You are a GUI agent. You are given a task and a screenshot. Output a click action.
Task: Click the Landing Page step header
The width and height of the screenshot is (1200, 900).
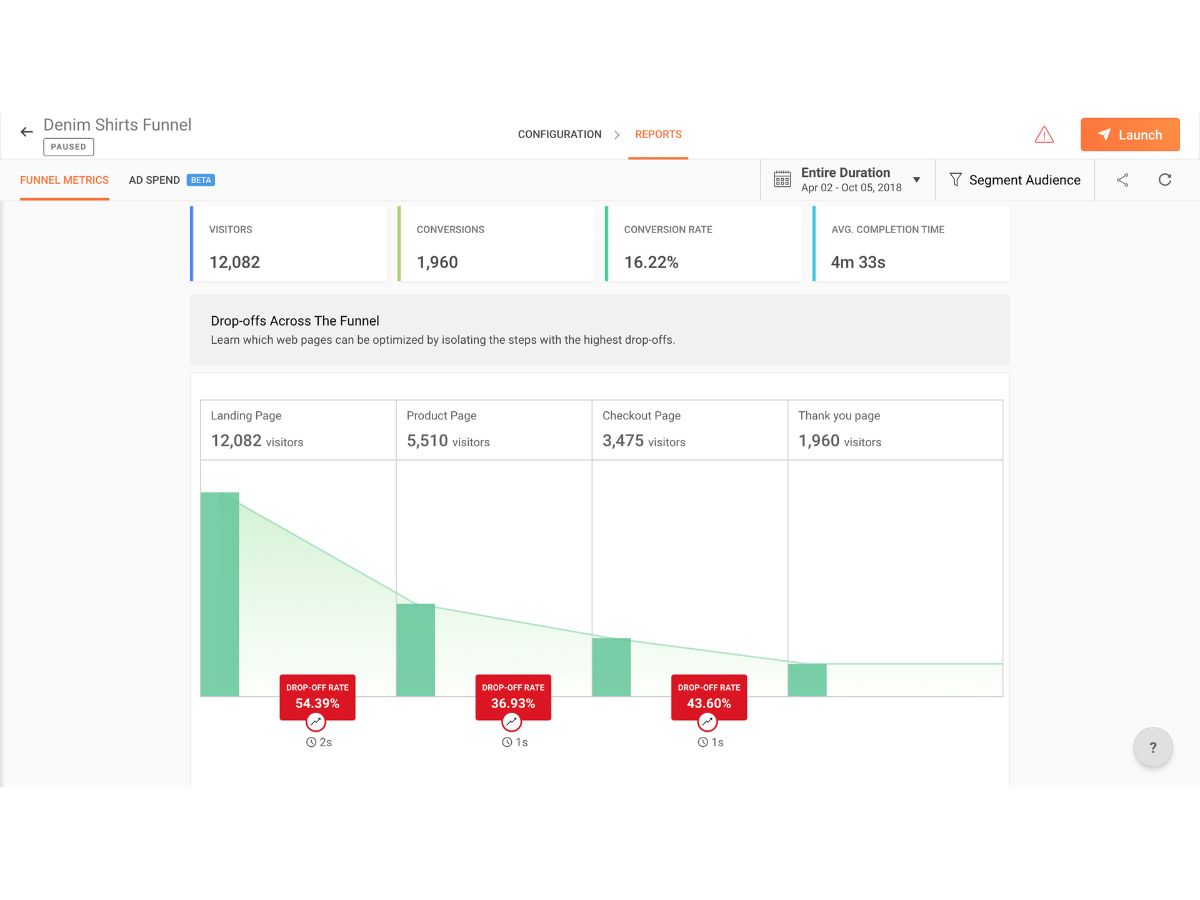298,430
